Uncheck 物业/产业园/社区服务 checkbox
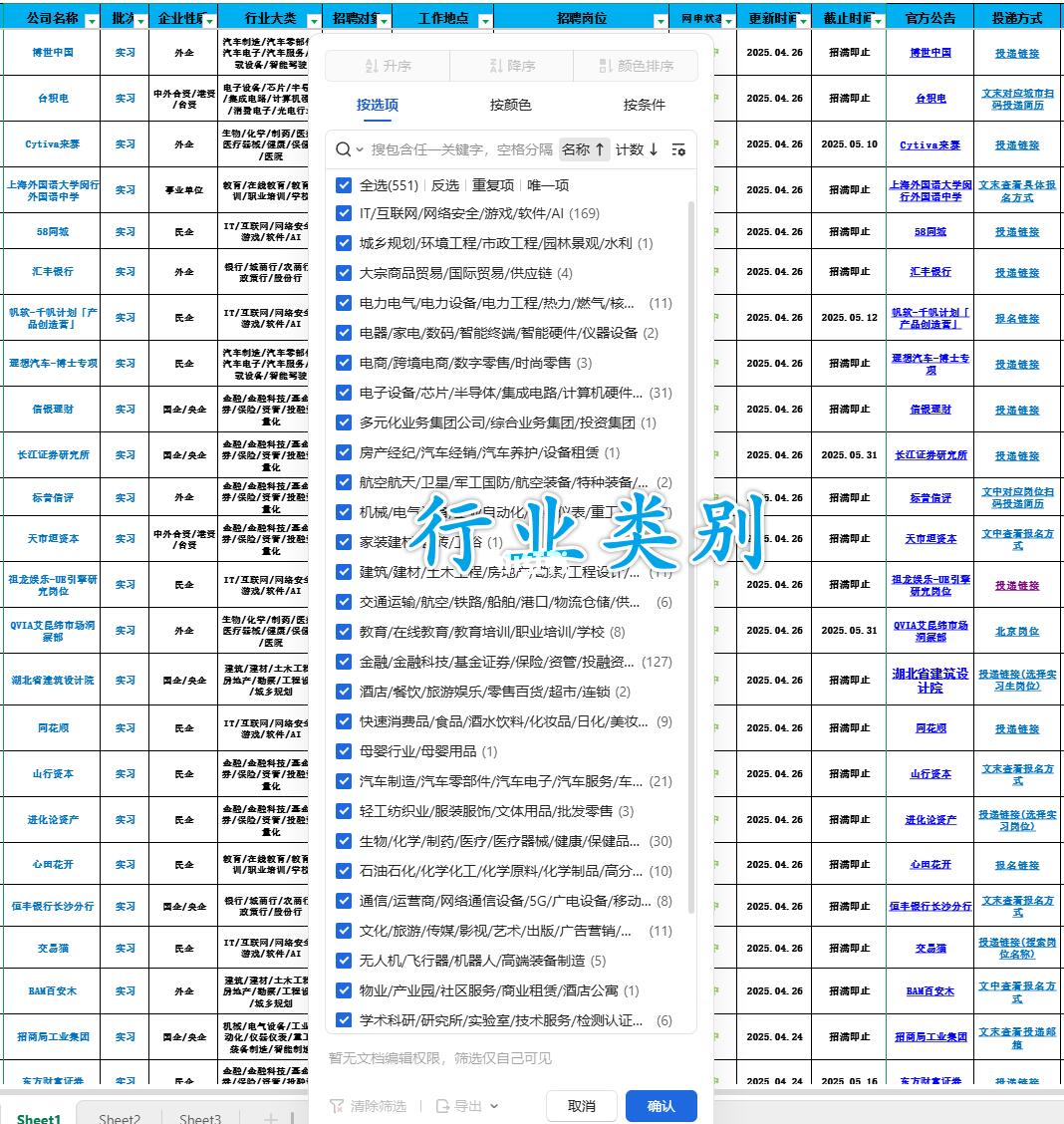Screen dimensions: 1064x1124 pyautogui.click(x=344, y=989)
